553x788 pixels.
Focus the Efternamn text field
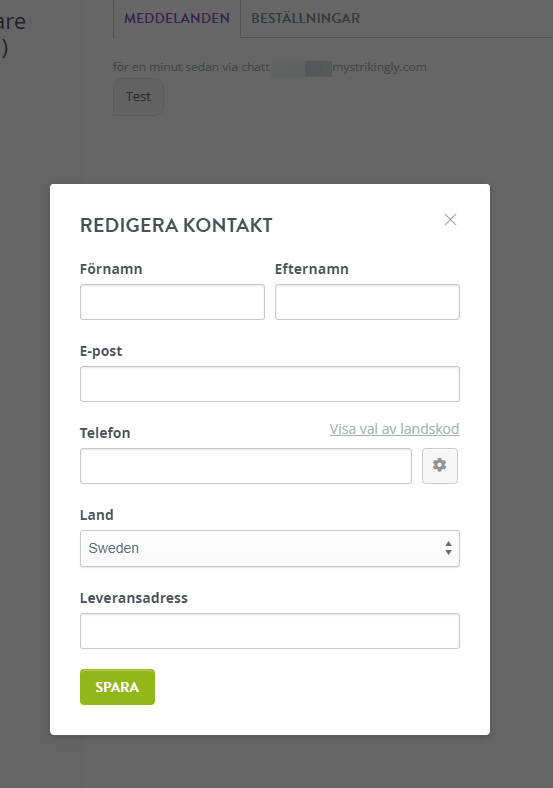[x=367, y=302]
